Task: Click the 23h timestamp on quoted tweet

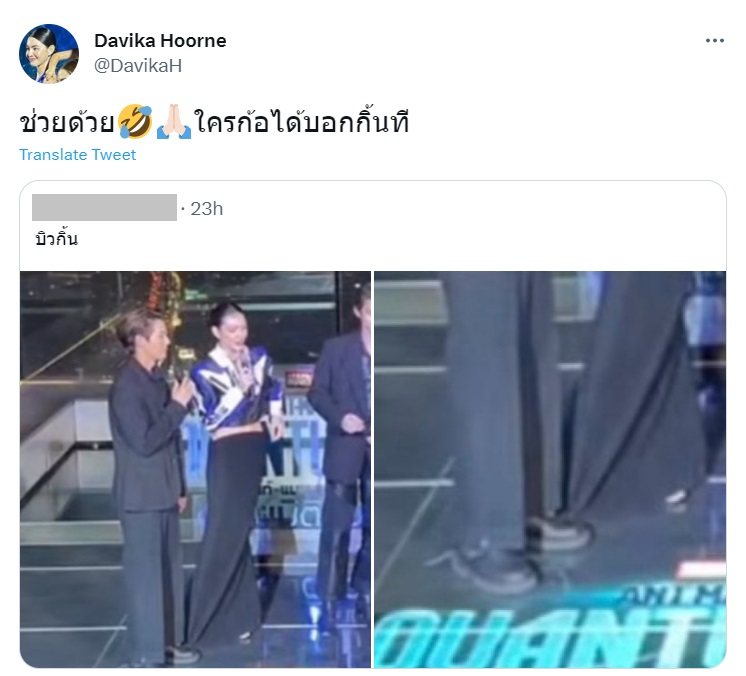Action: click(x=206, y=209)
